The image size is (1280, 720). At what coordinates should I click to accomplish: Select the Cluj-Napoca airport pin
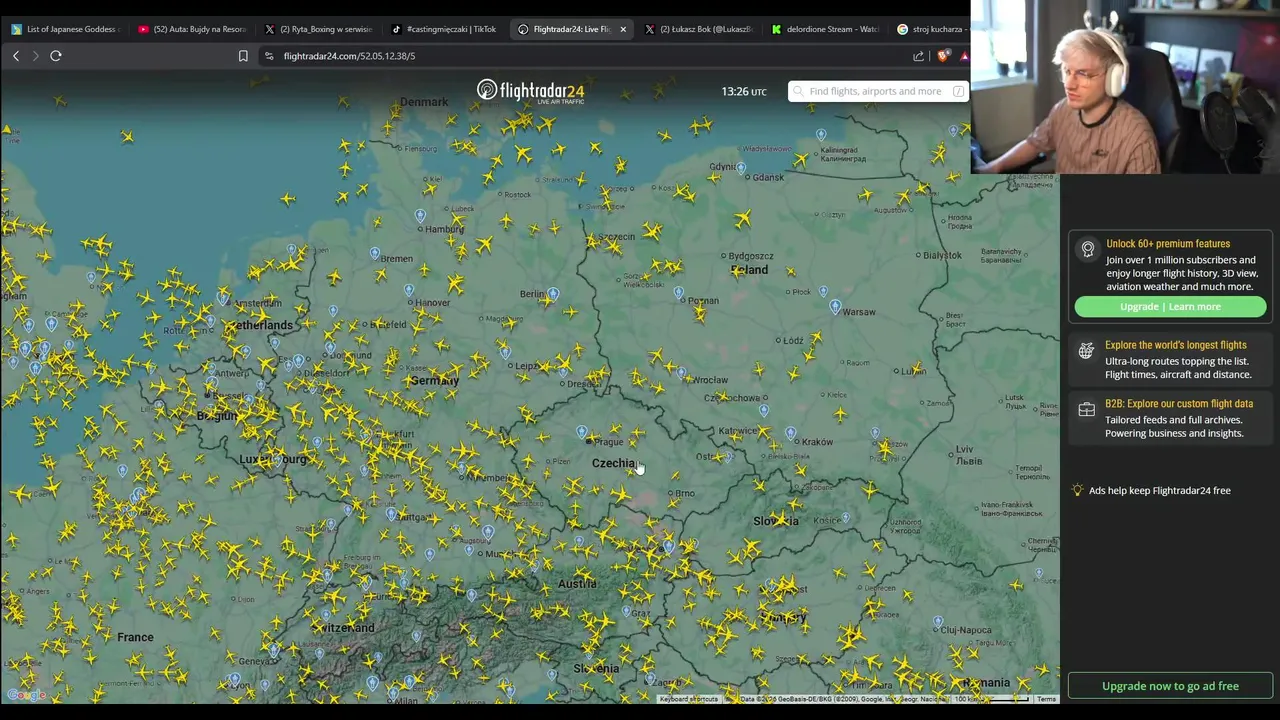tap(938, 621)
